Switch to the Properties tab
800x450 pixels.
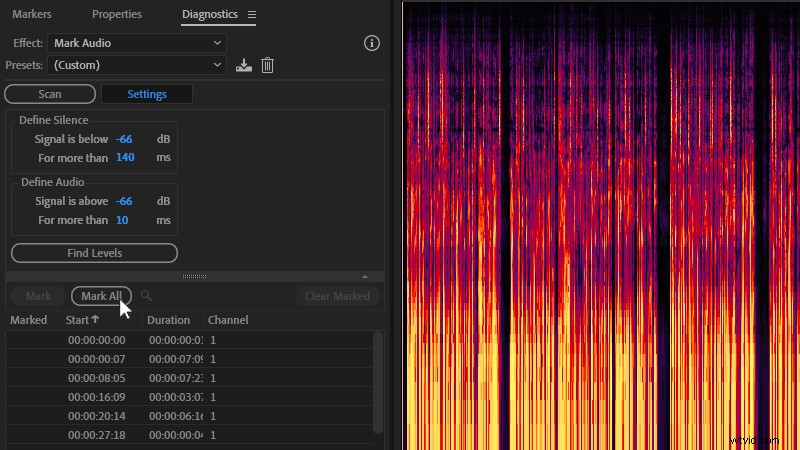coord(117,14)
